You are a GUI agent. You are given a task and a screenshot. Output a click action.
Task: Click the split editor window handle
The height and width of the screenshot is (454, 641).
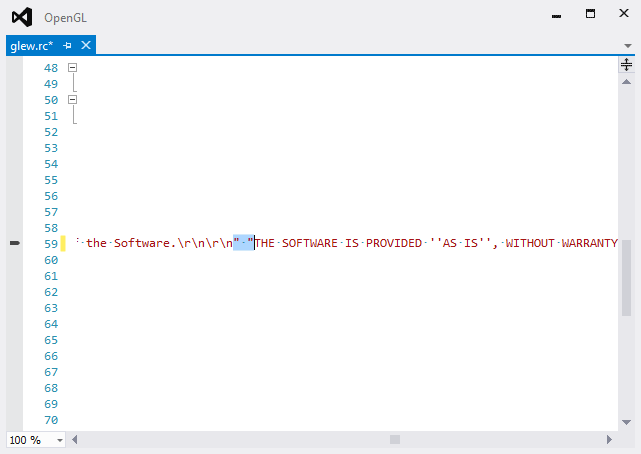[x=626, y=65]
